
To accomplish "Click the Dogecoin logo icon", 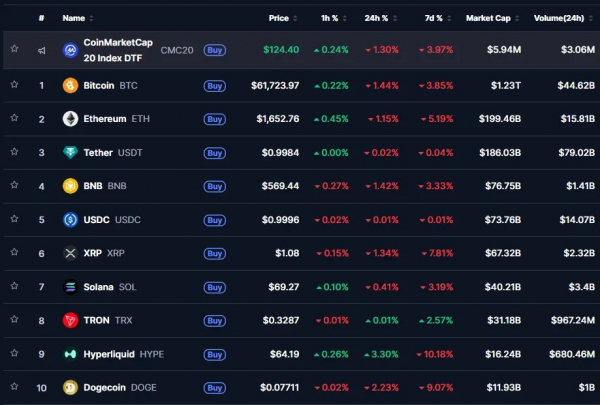I will [70, 387].
